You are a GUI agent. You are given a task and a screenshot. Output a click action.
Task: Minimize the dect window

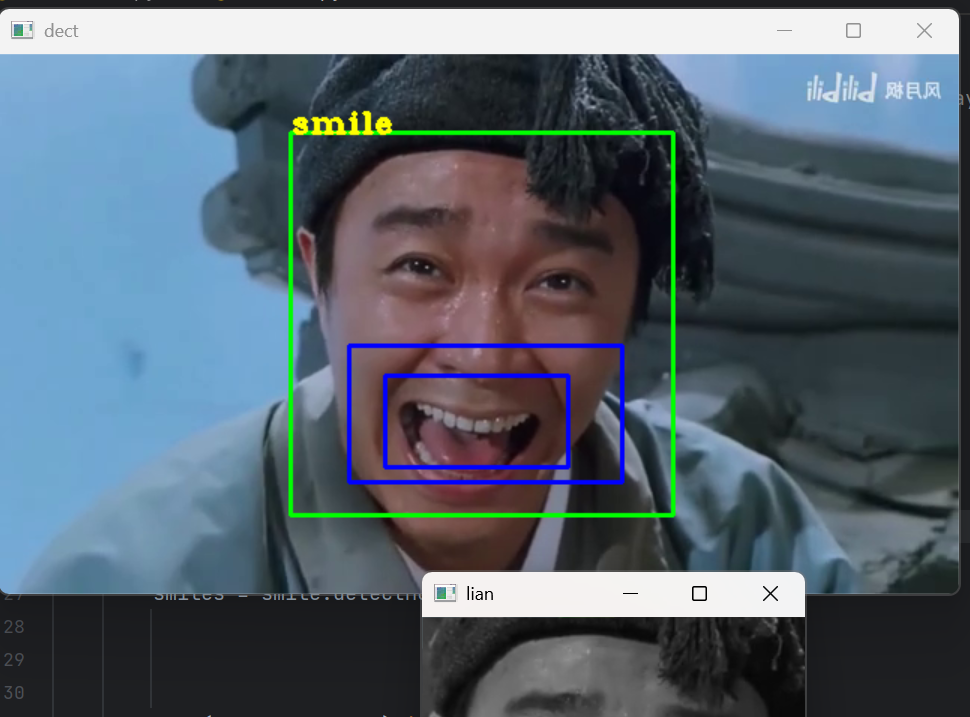click(x=784, y=30)
